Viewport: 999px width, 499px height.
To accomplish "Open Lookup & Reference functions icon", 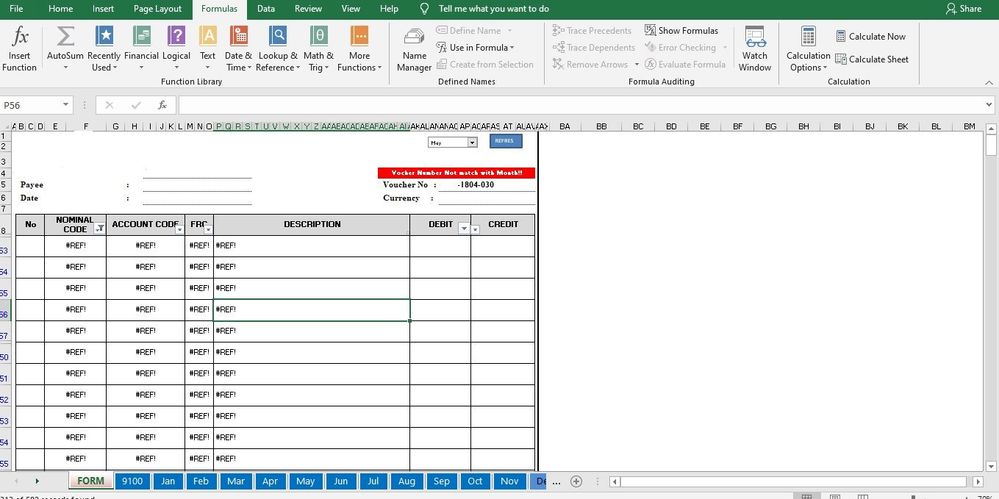I will (277, 37).
